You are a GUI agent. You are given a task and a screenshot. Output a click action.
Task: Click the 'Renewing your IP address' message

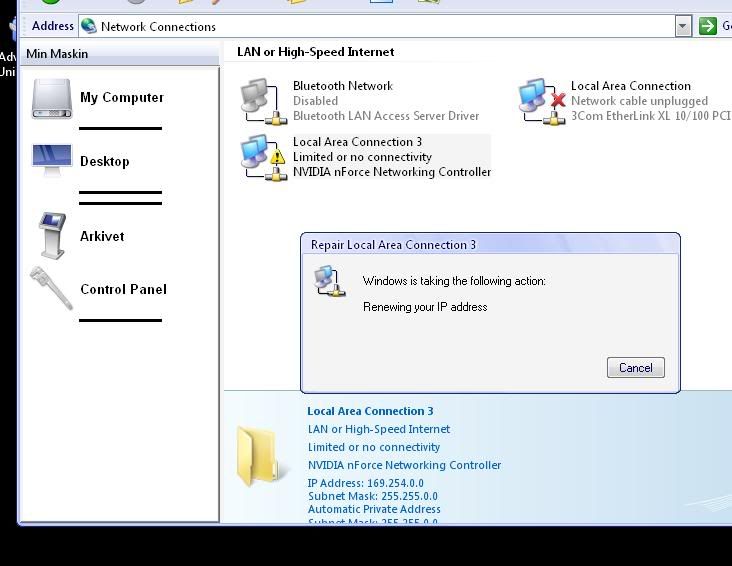(425, 307)
